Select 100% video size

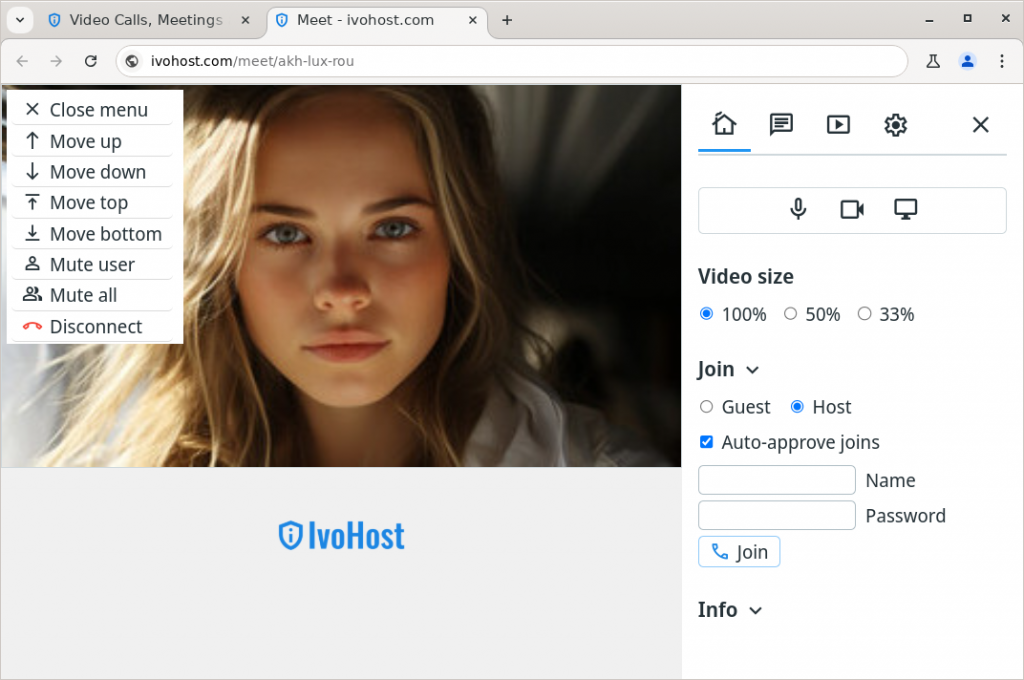coord(706,314)
